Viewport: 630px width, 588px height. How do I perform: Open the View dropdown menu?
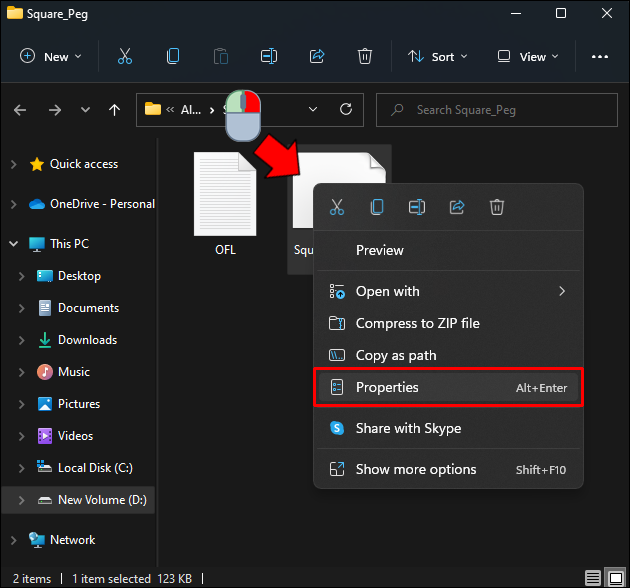point(528,57)
